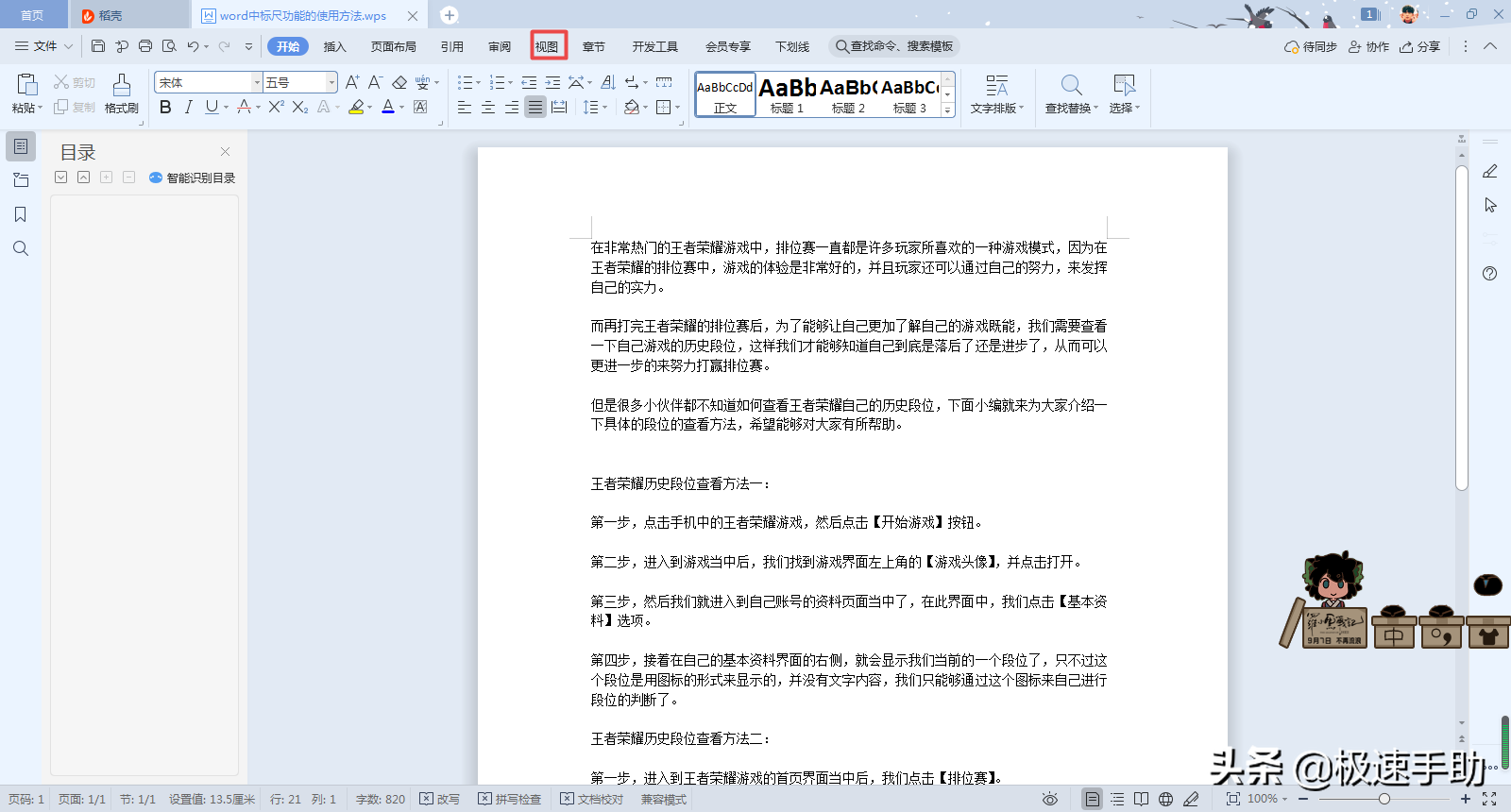Toggle track changes (改写) in status bar
Screen dimensions: 1511x812
[440, 800]
